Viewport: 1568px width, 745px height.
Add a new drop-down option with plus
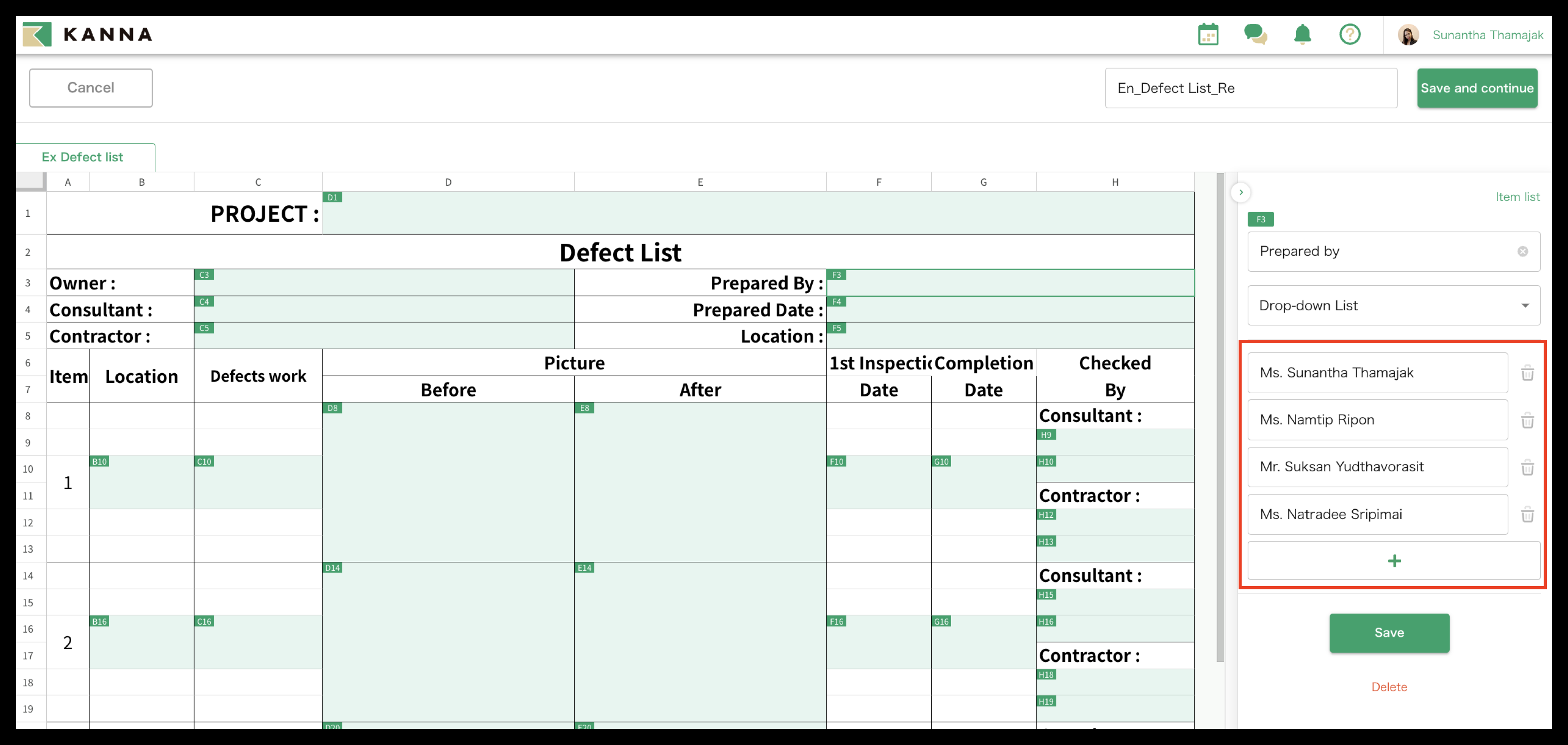pyautogui.click(x=1393, y=561)
